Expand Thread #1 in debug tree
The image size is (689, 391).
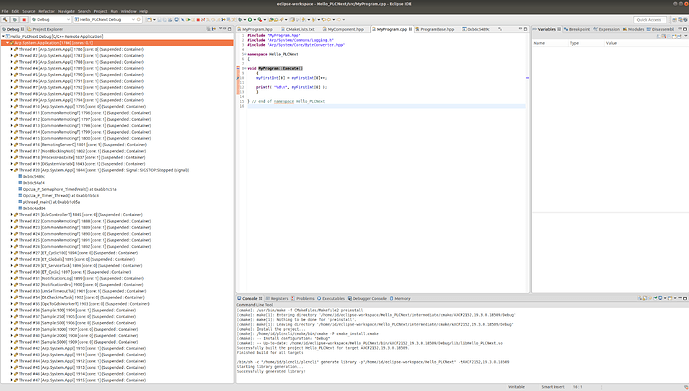(x=12, y=49)
